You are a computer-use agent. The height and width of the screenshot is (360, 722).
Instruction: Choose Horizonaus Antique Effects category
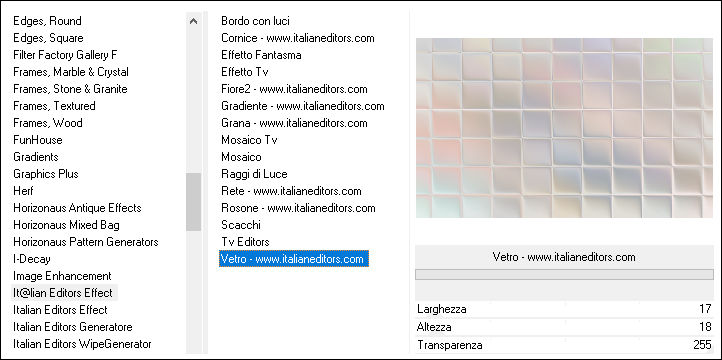point(77,208)
